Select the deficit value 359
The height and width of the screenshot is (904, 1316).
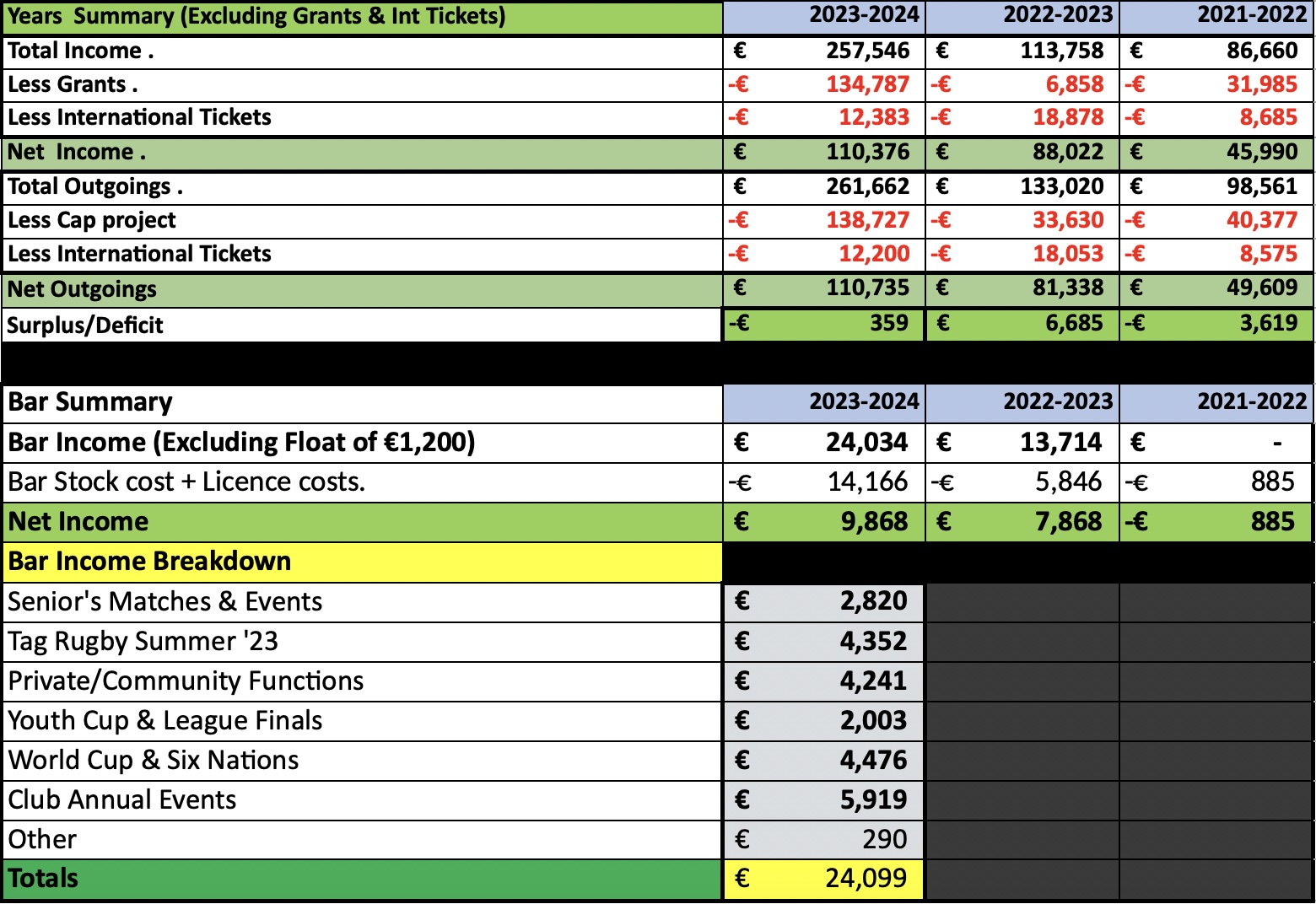click(x=889, y=323)
